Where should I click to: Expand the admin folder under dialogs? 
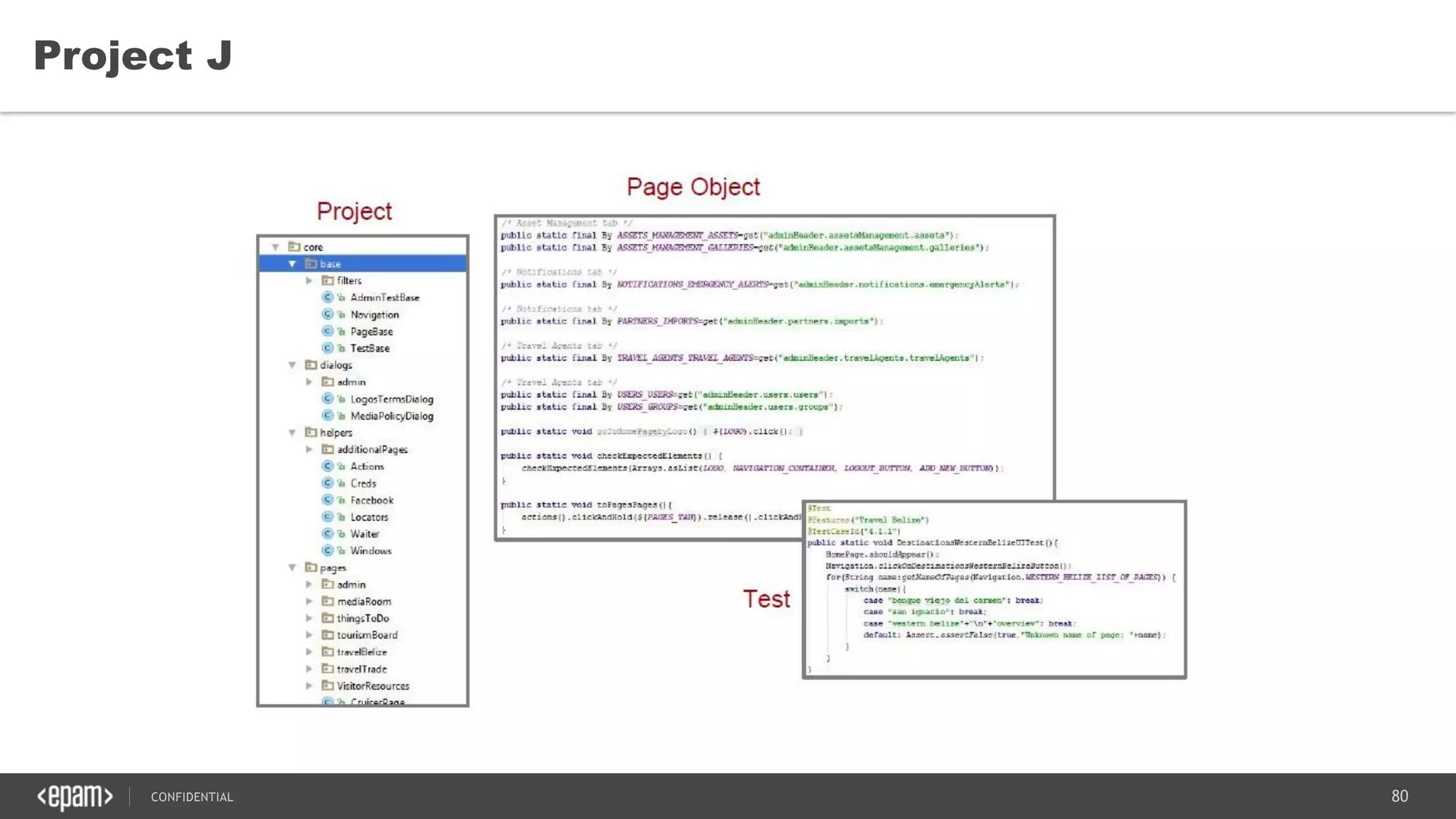[x=309, y=382]
